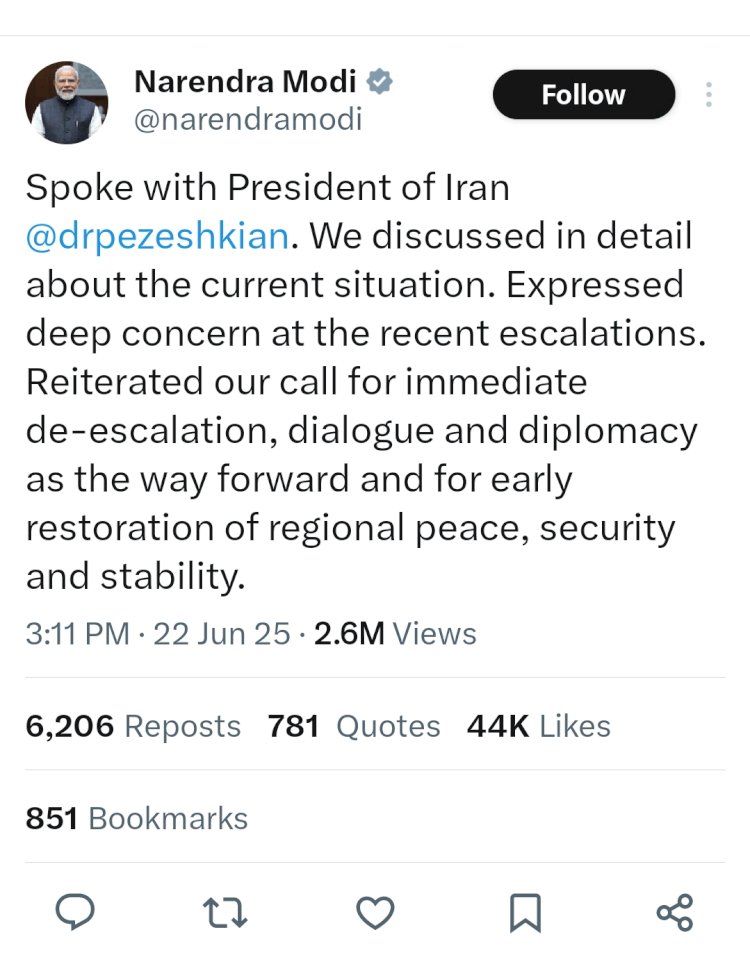
Task: Follow Narendra Modi
Action: (x=584, y=94)
